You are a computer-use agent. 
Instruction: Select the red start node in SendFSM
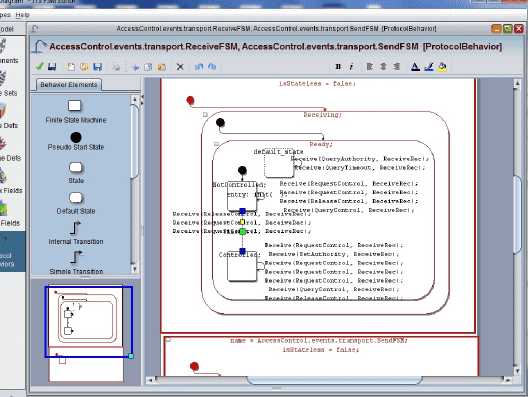[x=194, y=366]
